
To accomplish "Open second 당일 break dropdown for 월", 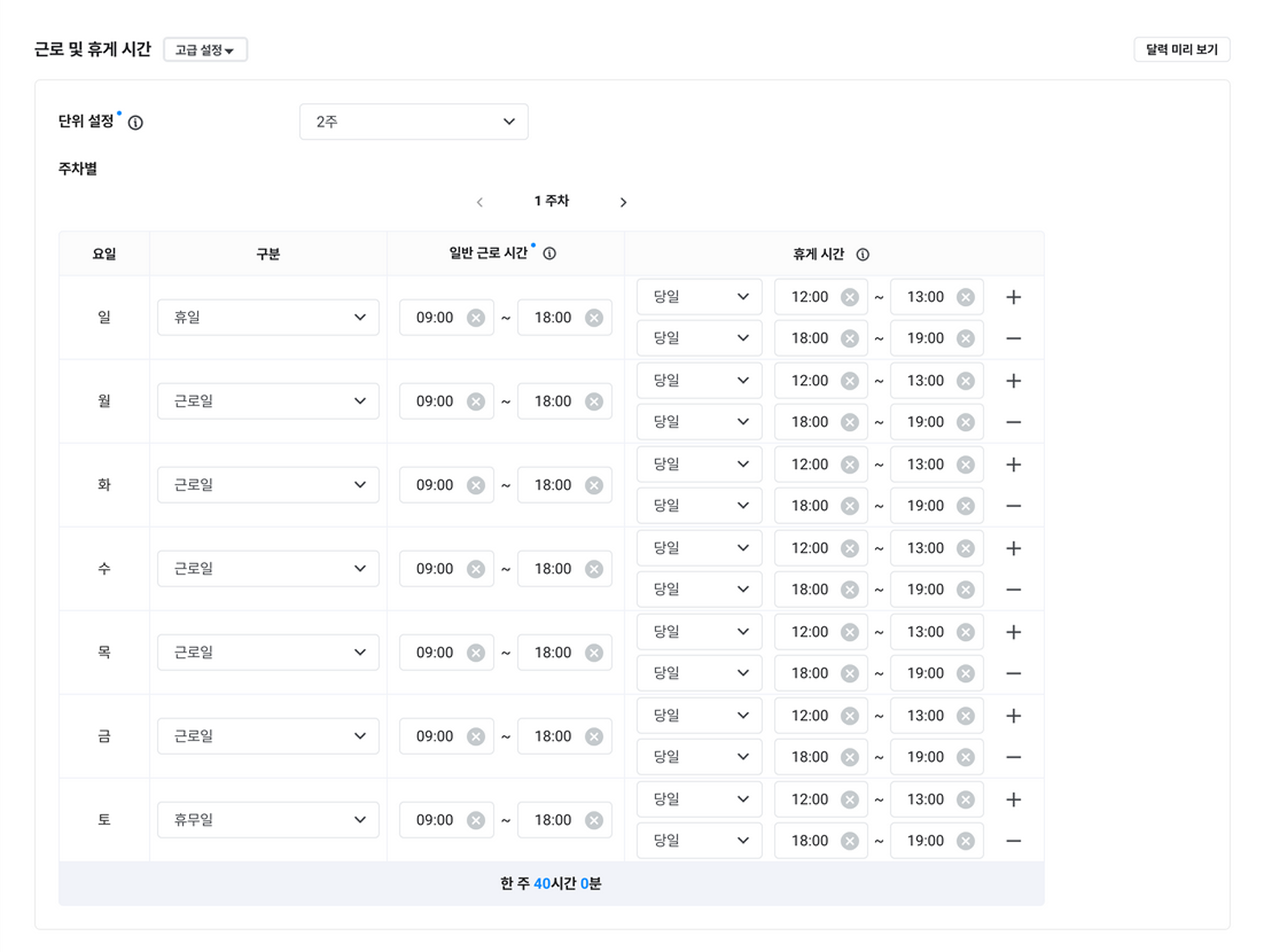I will point(699,422).
